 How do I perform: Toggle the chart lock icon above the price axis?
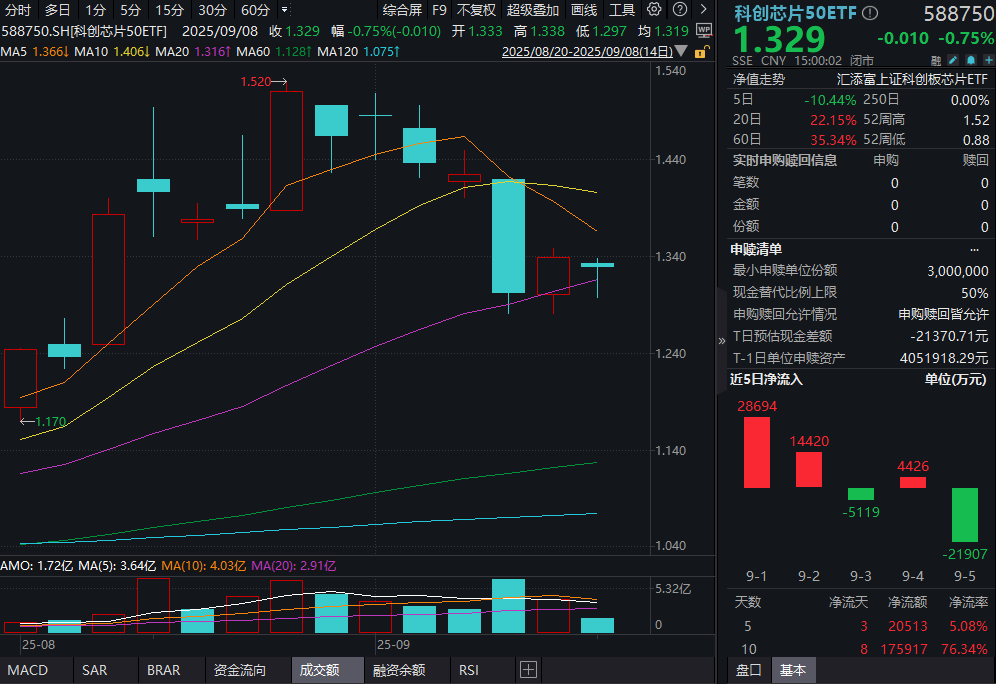(x=701, y=53)
